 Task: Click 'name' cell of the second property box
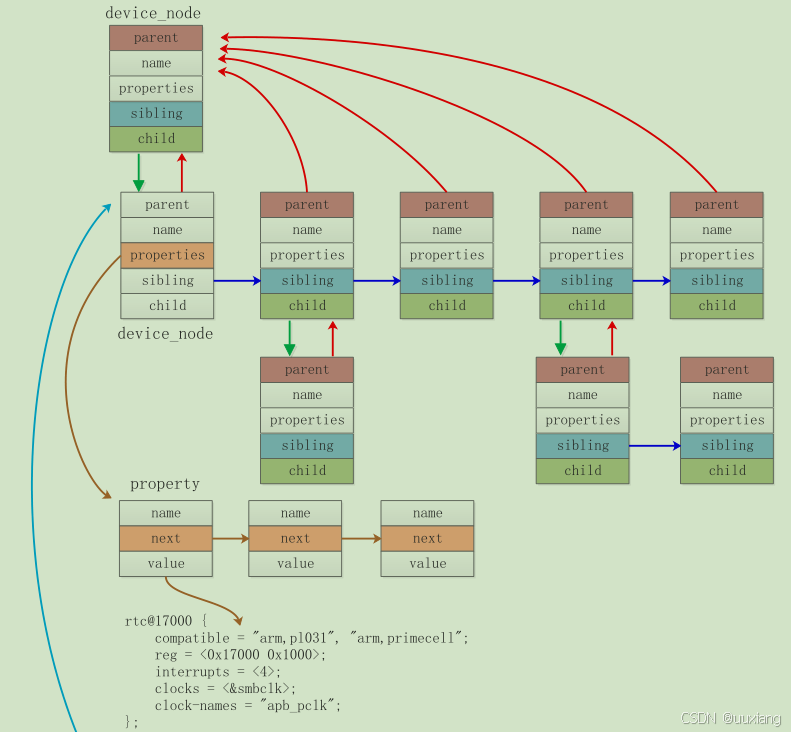pos(295,513)
